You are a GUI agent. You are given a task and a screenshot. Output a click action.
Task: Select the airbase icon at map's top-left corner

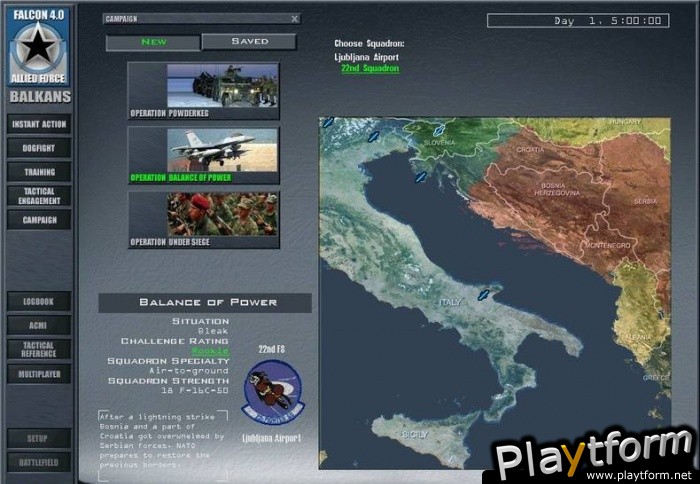click(328, 122)
